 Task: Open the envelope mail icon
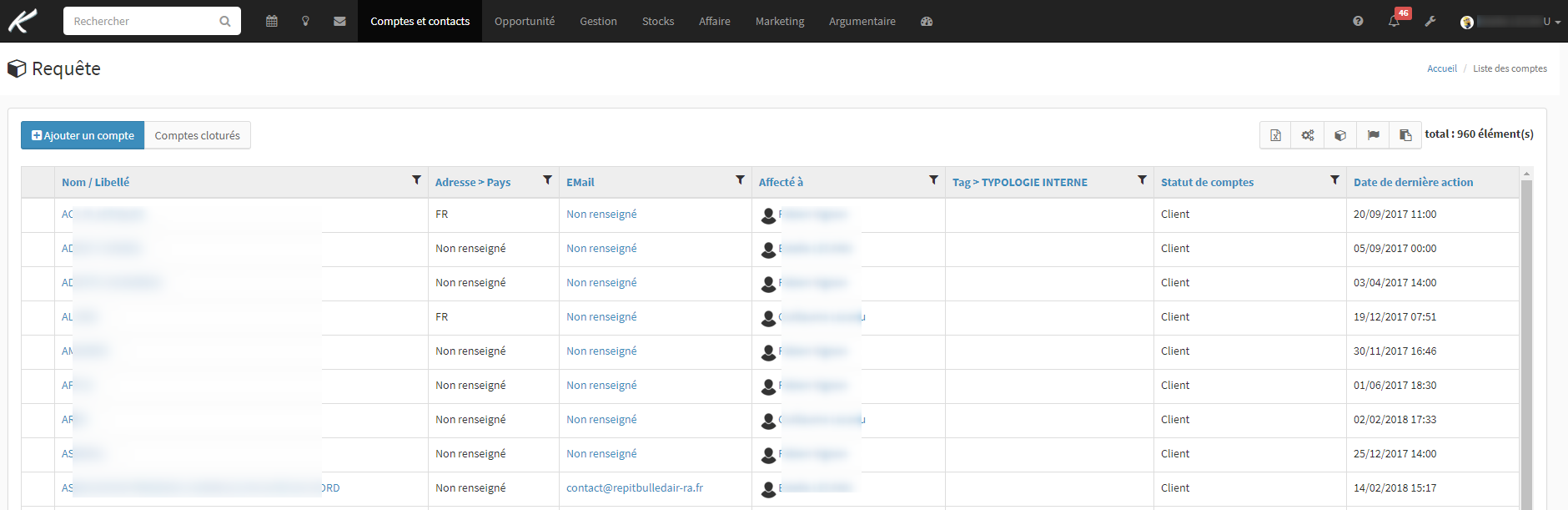(339, 22)
